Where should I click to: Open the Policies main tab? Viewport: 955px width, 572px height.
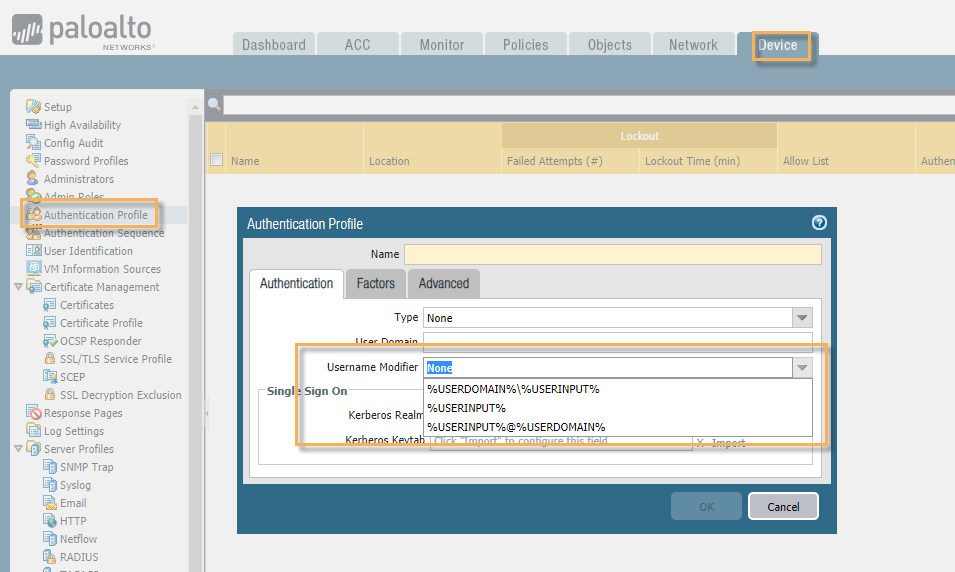(526, 45)
